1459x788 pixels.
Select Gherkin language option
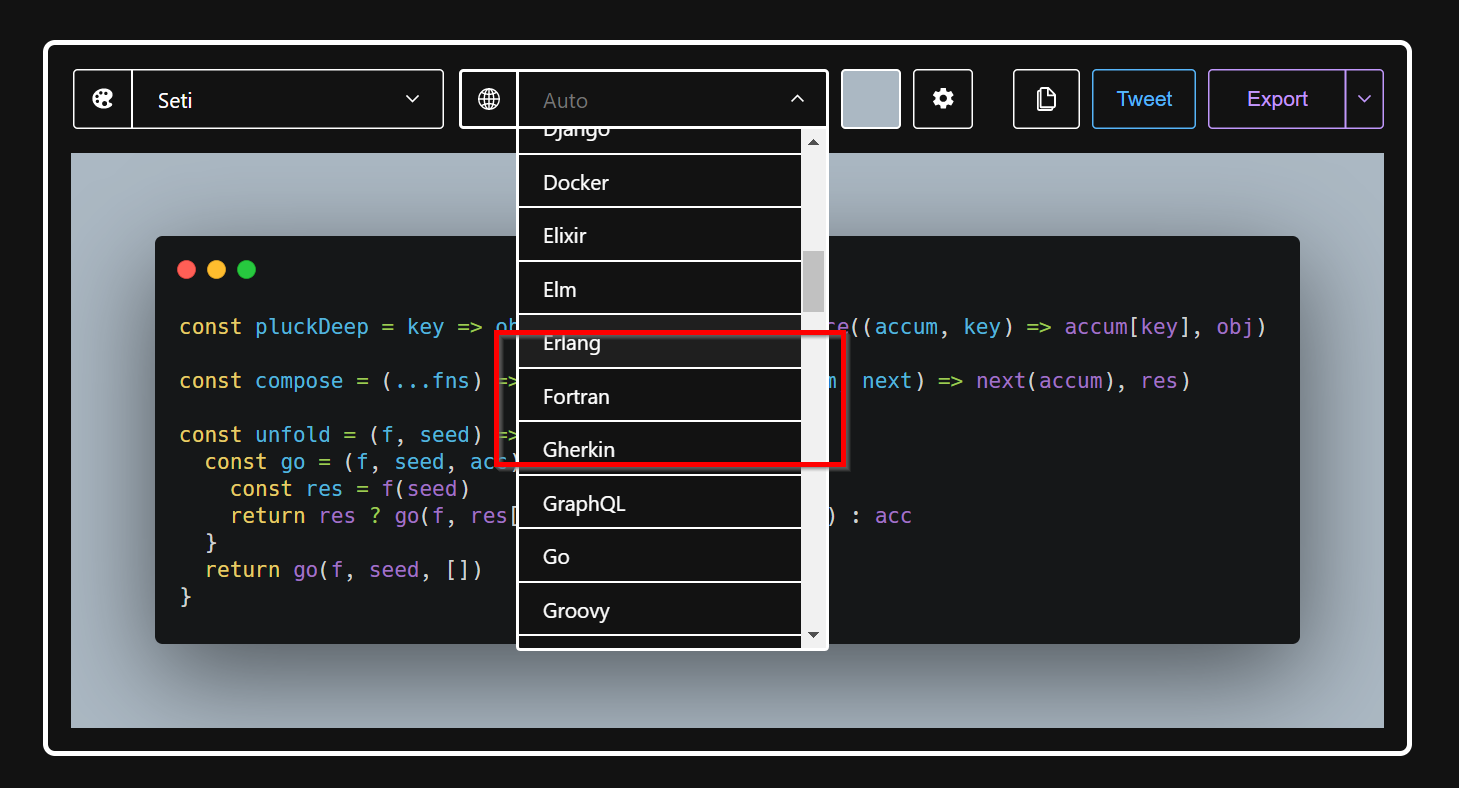pyautogui.click(x=660, y=449)
